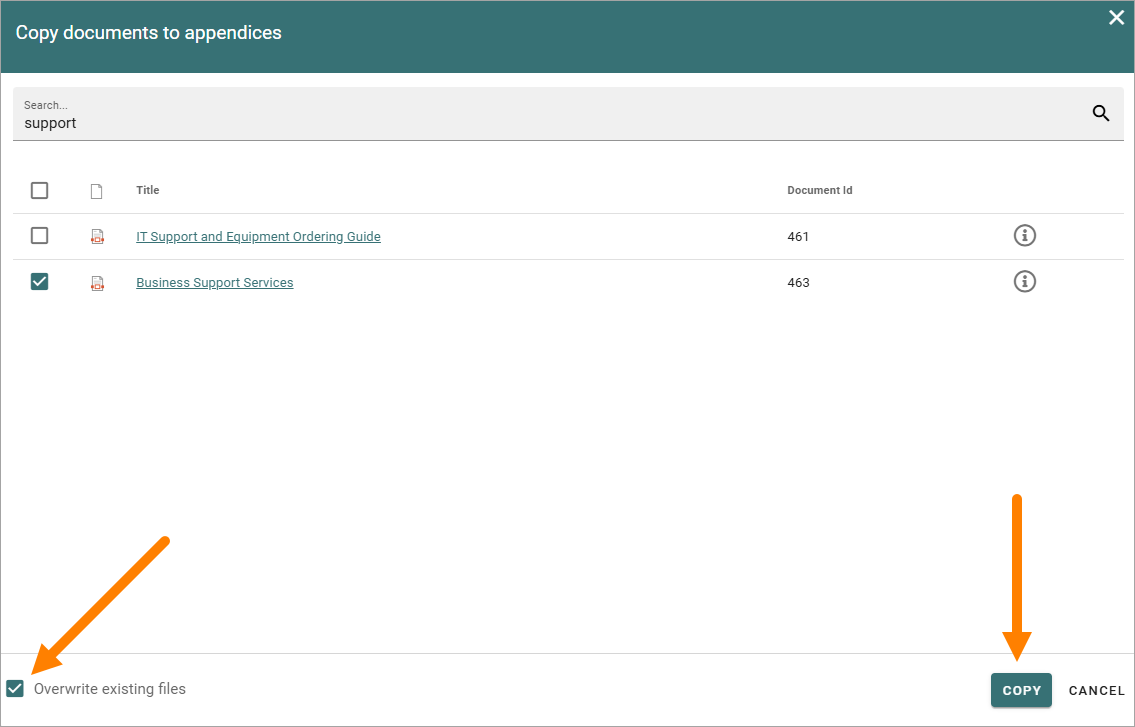The width and height of the screenshot is (1135, 727).
Task: Click the CANCEL button
Action: pyautogui.click(x=1097, y=690)
